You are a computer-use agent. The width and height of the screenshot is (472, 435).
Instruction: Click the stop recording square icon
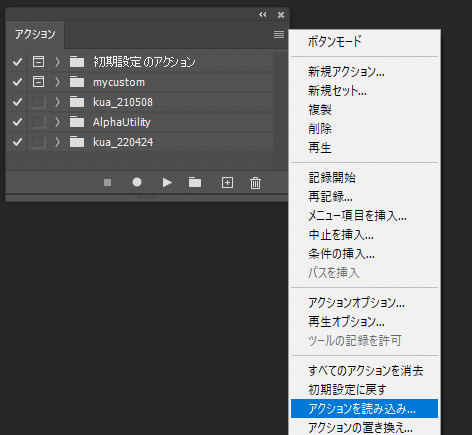(107, 183)
